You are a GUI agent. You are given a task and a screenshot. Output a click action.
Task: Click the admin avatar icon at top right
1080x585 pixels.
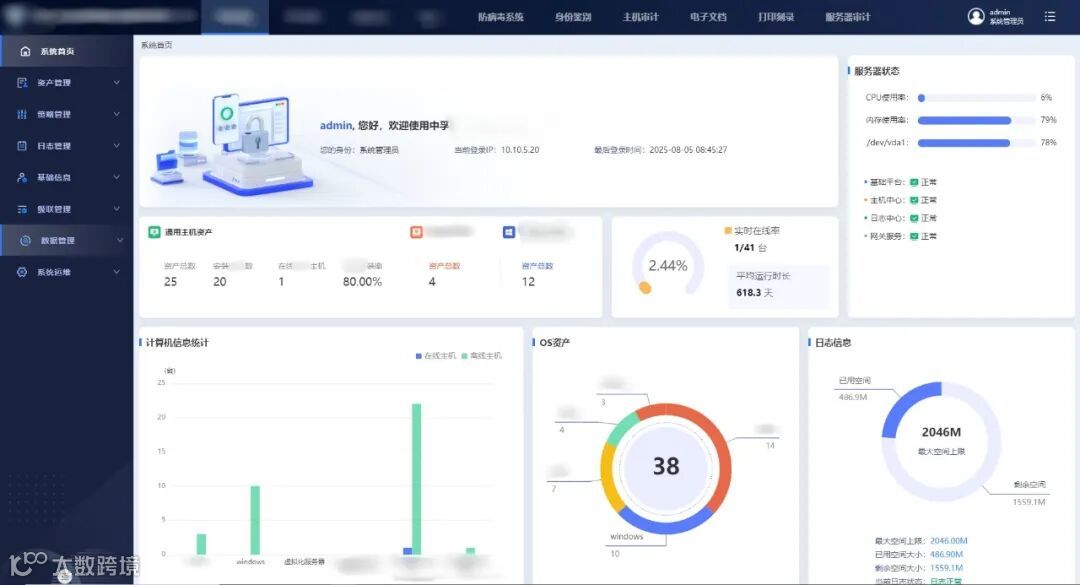[x=975, y=15]
